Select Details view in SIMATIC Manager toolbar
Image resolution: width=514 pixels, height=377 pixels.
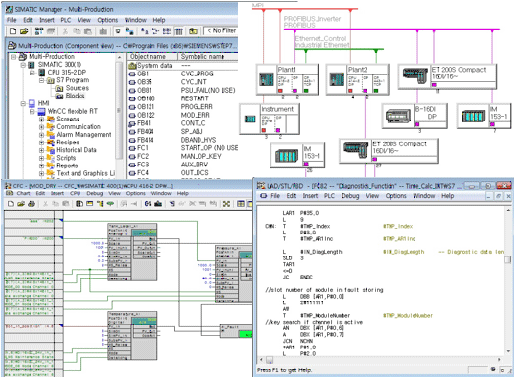coord(179,31)
